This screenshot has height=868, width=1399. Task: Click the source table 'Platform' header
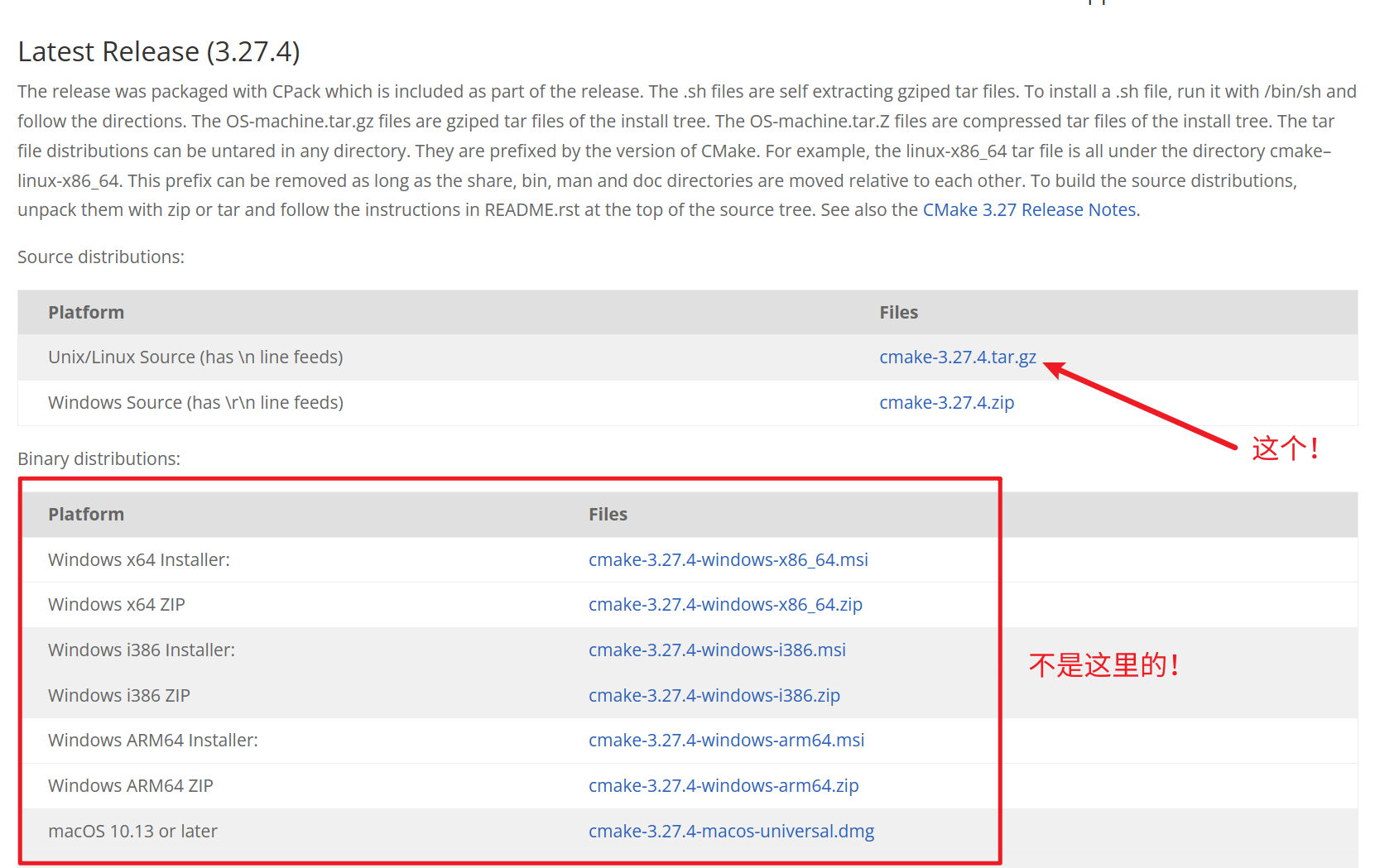point(86,313)
